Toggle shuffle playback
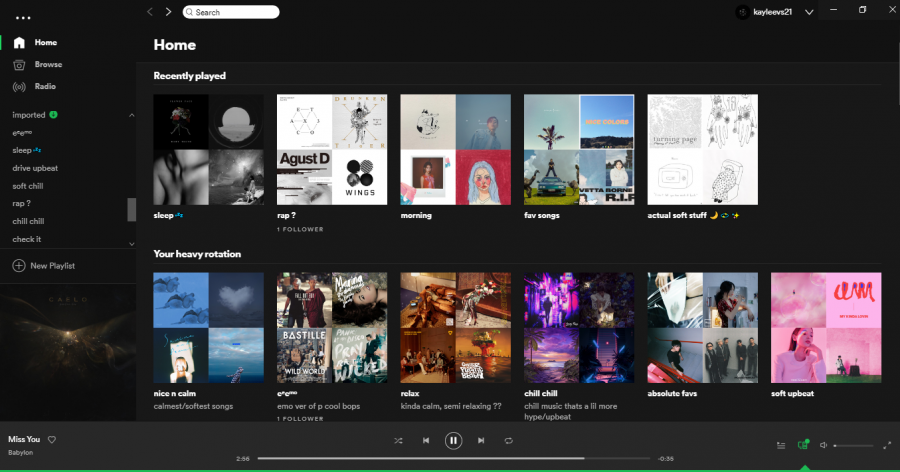 coord(398,440)
